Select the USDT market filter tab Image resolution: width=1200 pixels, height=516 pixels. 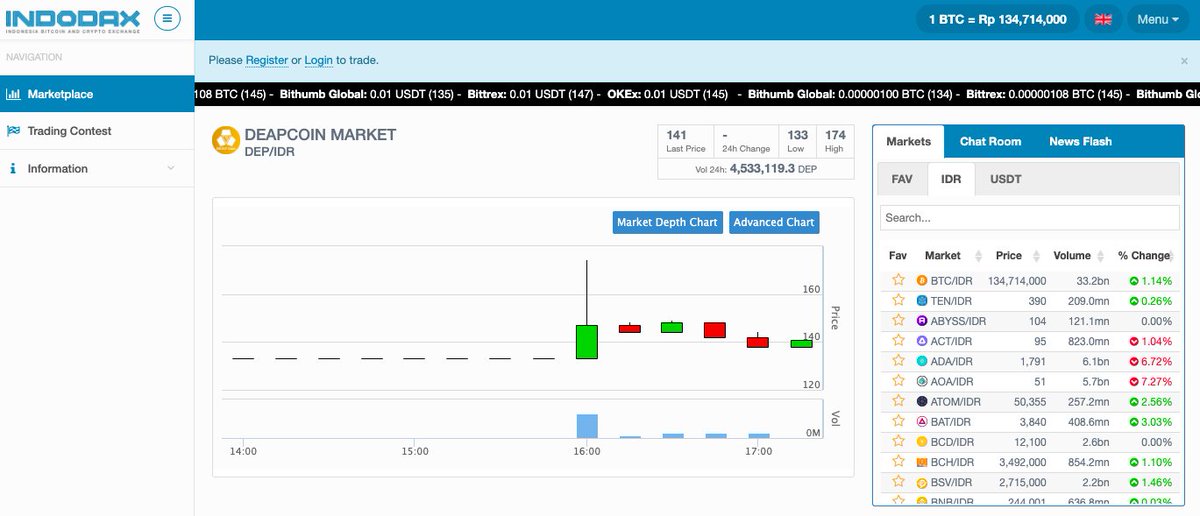1005,179
